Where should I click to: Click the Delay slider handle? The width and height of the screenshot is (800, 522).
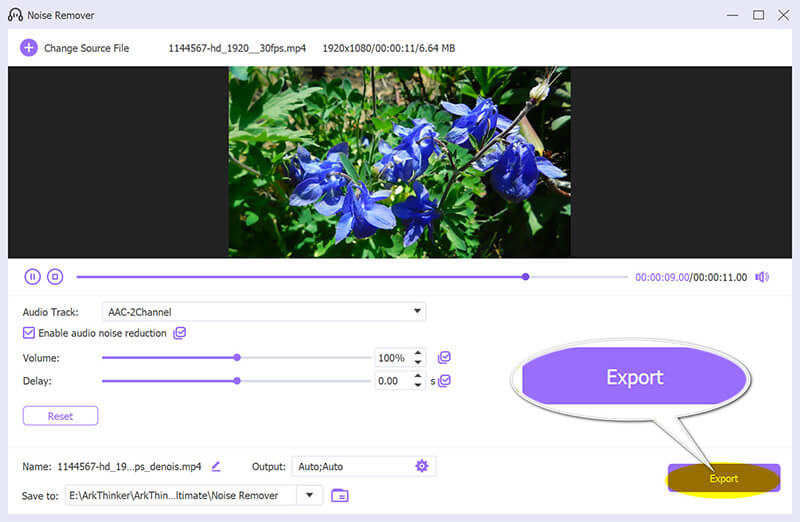[x=237, y=380]
